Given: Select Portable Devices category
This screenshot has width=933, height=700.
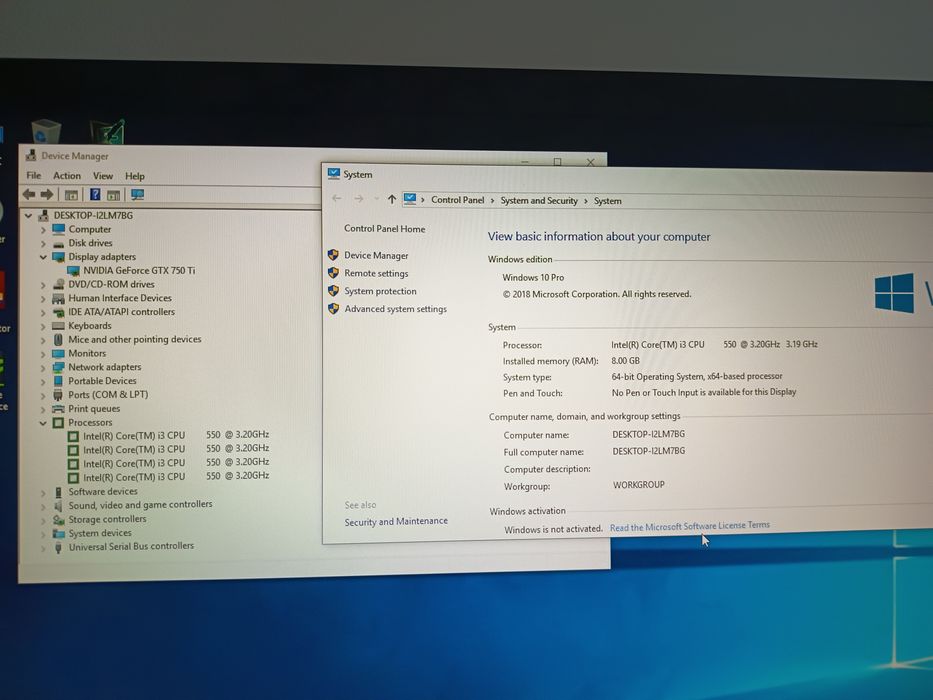Looking at the screenshot, I should coord(102,381).
